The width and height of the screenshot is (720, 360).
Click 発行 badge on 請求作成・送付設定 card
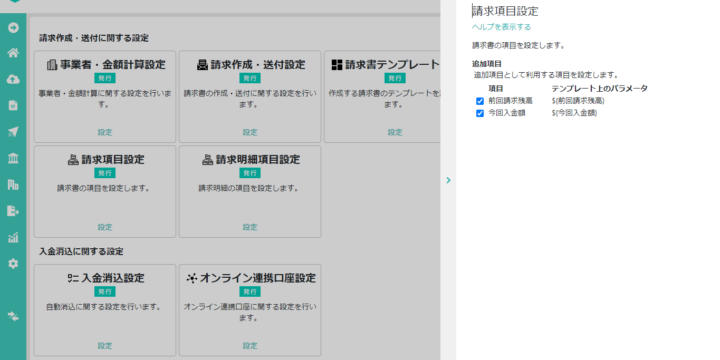tap(250, 78)
